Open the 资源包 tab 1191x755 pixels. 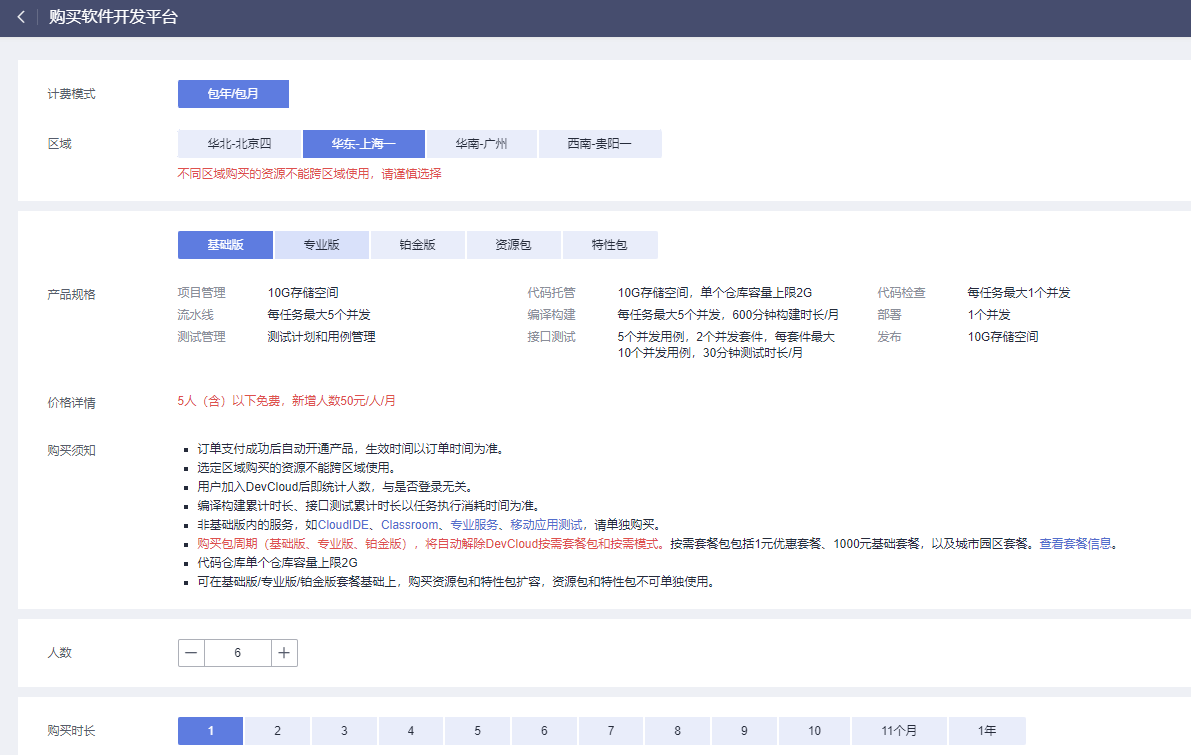(513, 245)
